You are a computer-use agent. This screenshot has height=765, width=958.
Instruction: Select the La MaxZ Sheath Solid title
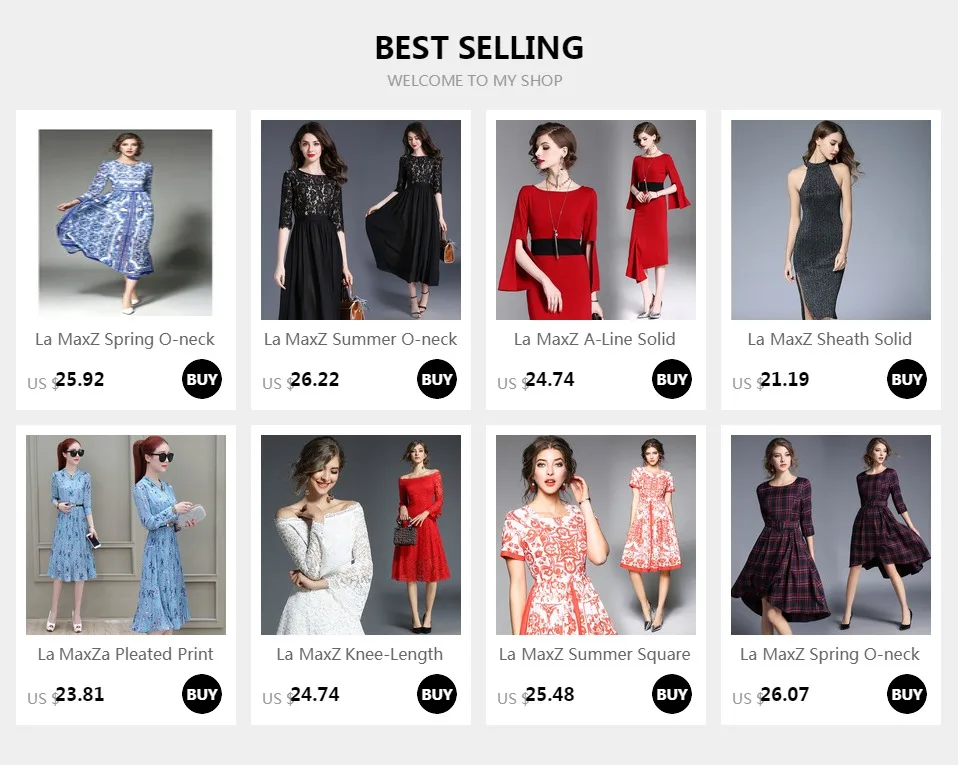point(830,339)
